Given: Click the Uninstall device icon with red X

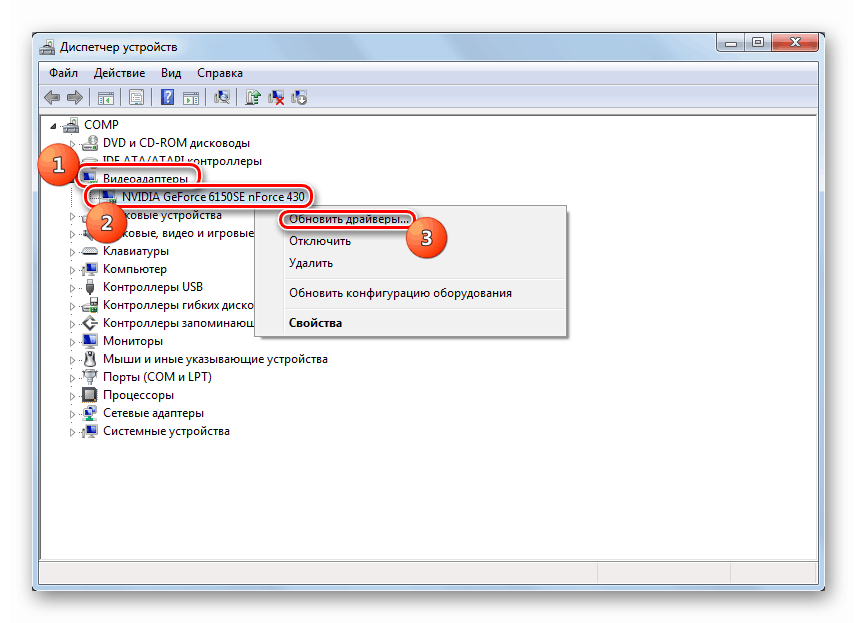Looking at the screenshot, I should [276, 98].
